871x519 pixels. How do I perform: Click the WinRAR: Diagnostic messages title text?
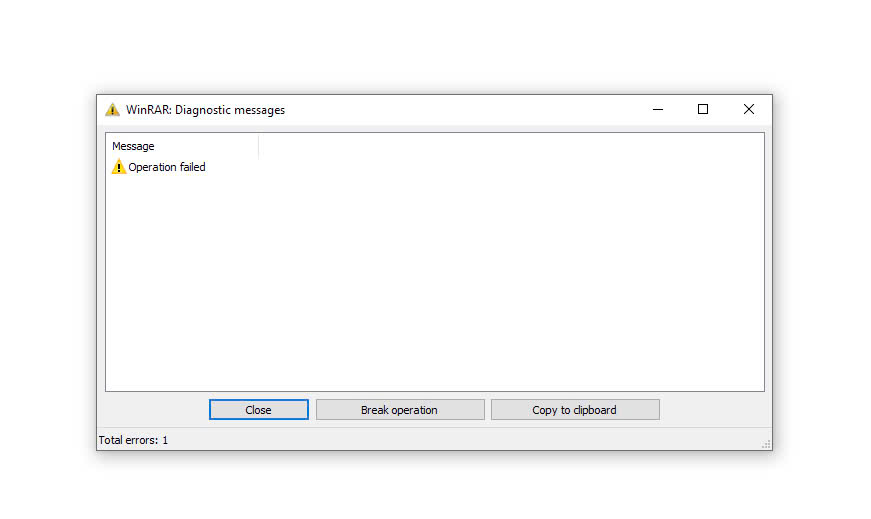[205, 110]
